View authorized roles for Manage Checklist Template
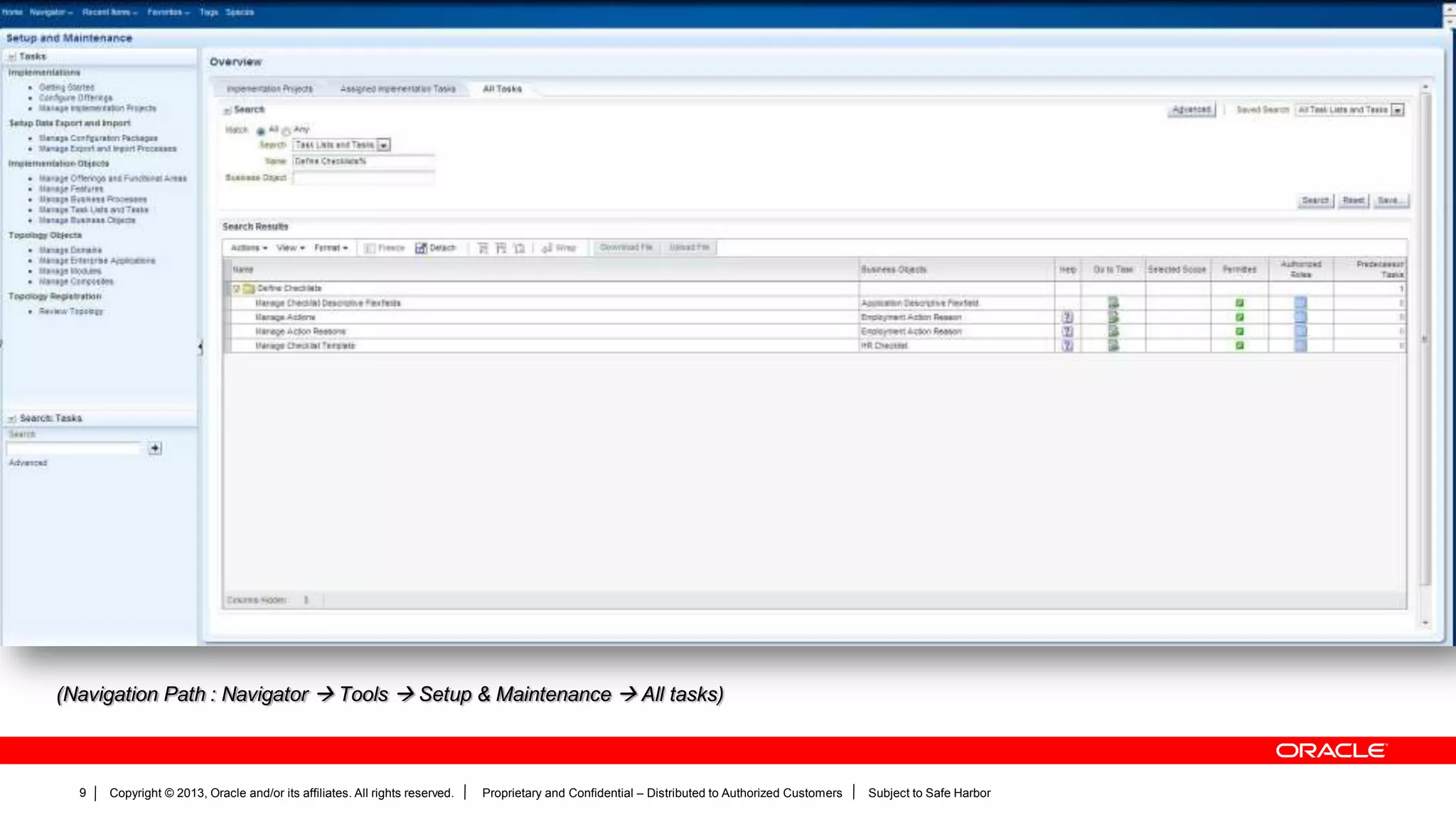The height and width of the screenshot is (819, 1456). coord(1300,346)
